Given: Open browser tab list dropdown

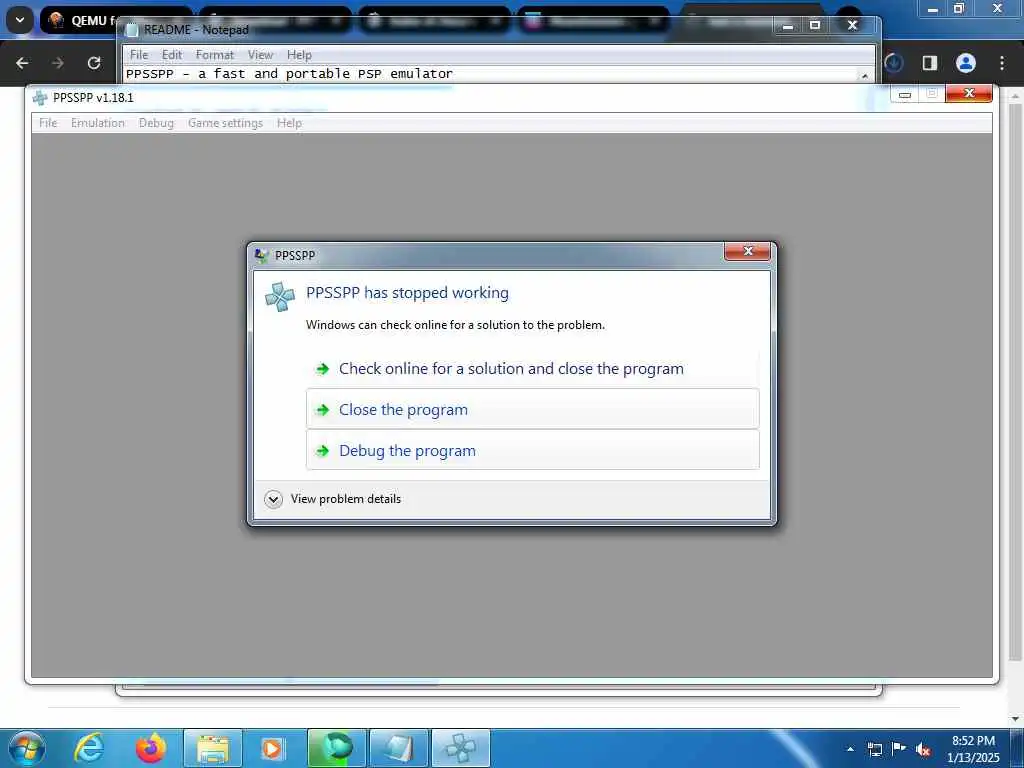Looking at the screenshot, I should click(x=20, y=20).
